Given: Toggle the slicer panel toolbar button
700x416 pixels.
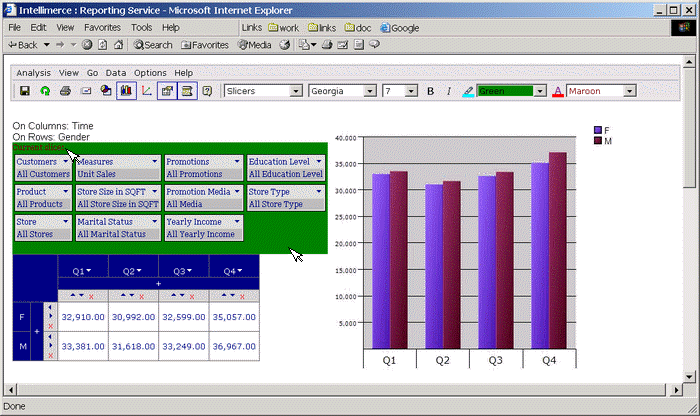Looking at the screenshot, I should 187,91.
